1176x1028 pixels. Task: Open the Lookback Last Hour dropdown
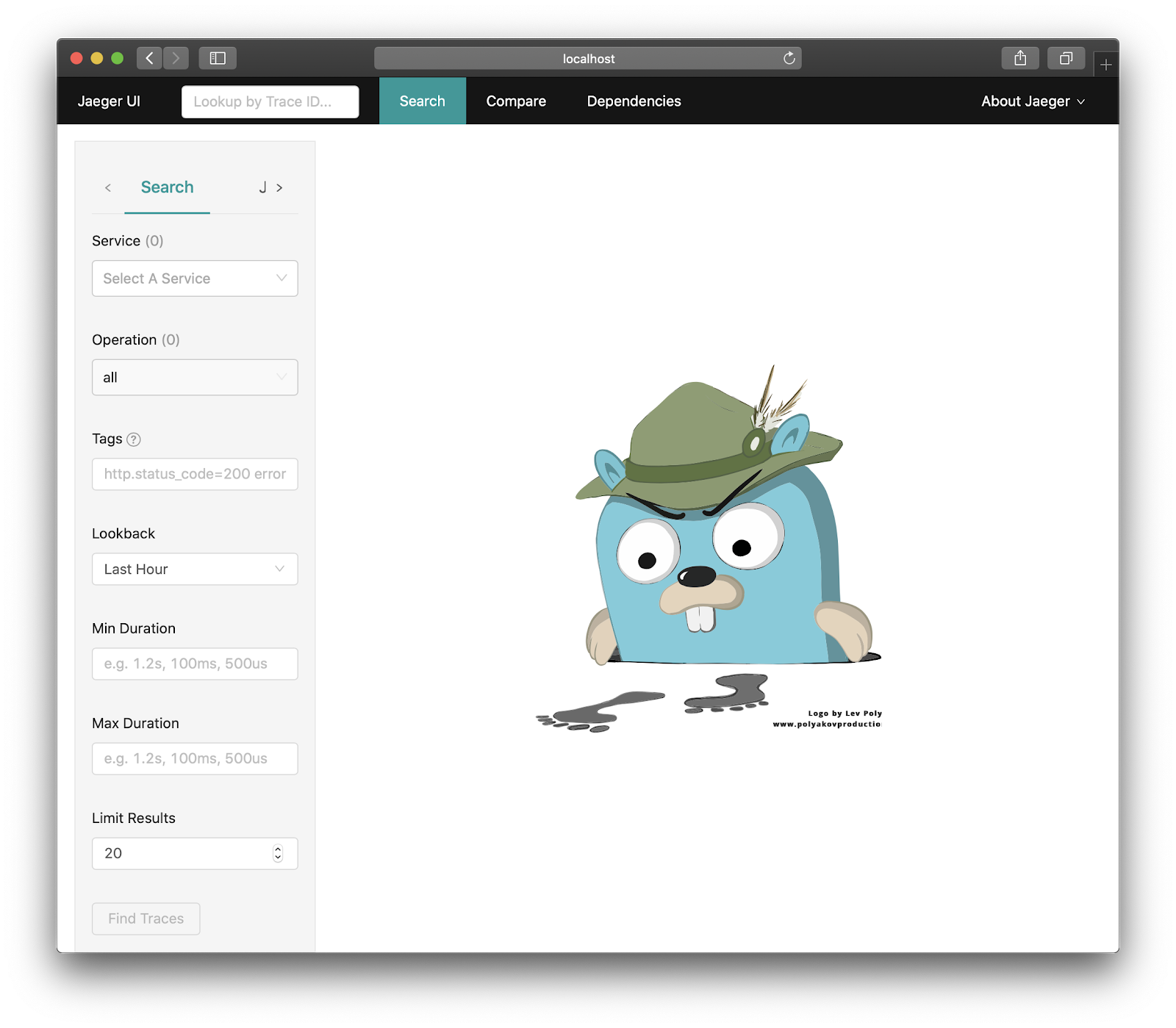195,569
